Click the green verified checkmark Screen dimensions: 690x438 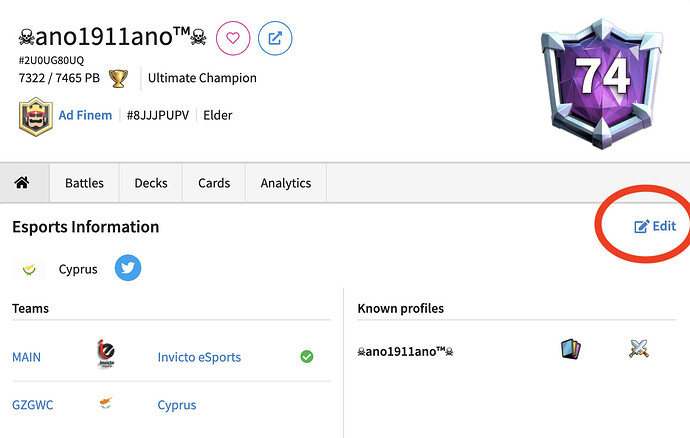pyautogui.click(x=307, y=357)
